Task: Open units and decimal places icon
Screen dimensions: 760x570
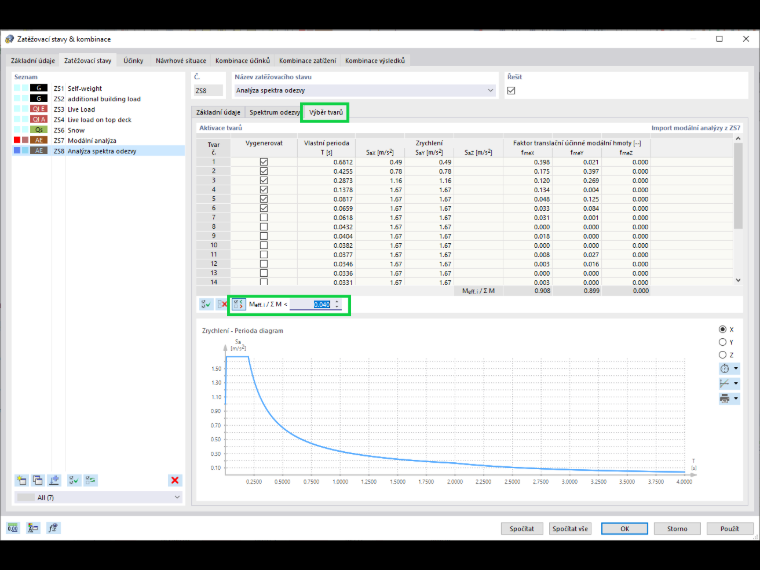Action: point(13,528)
